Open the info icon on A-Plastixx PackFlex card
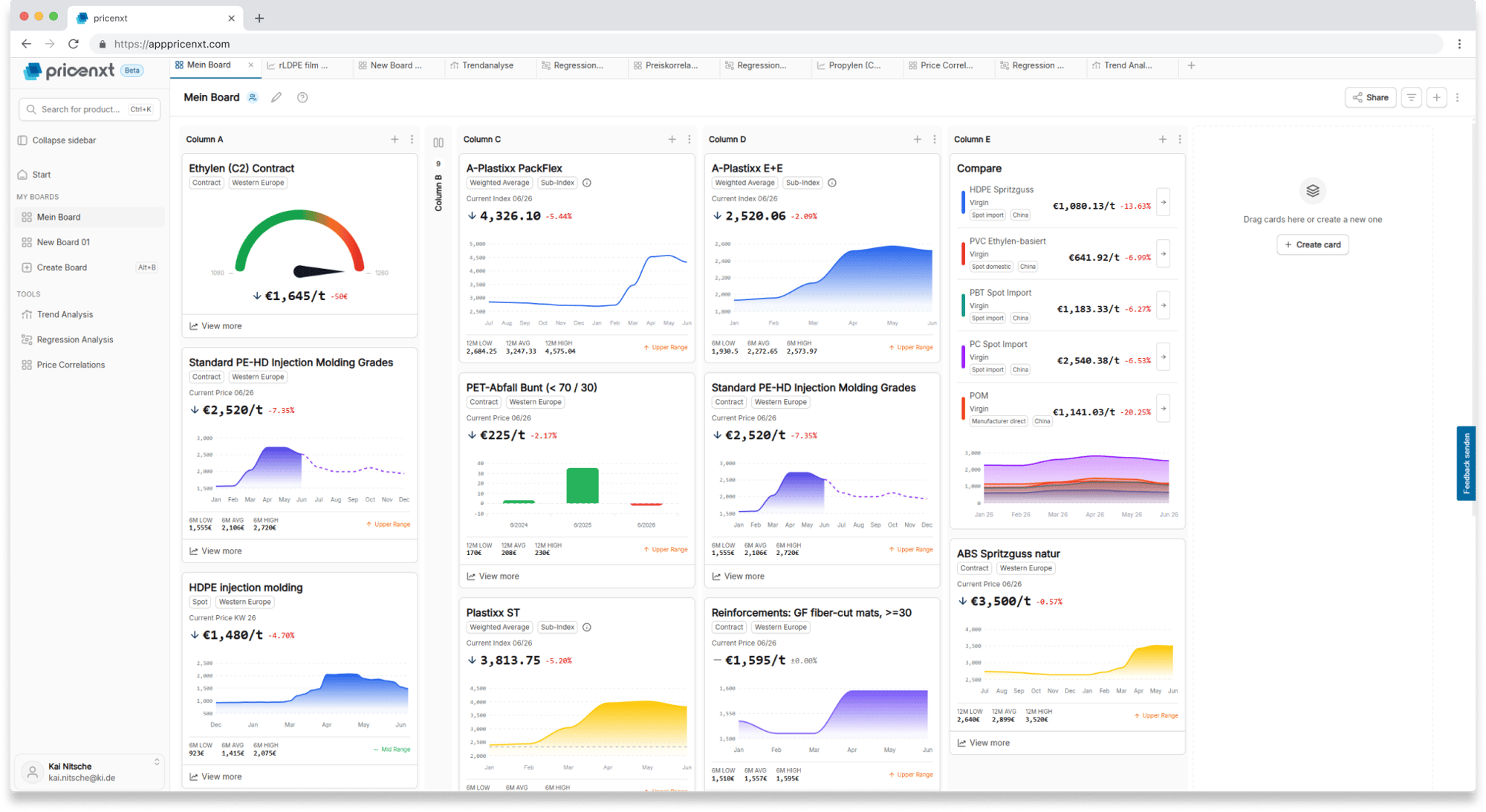This screenshot has height=812, width=1486. click(587, 183)
